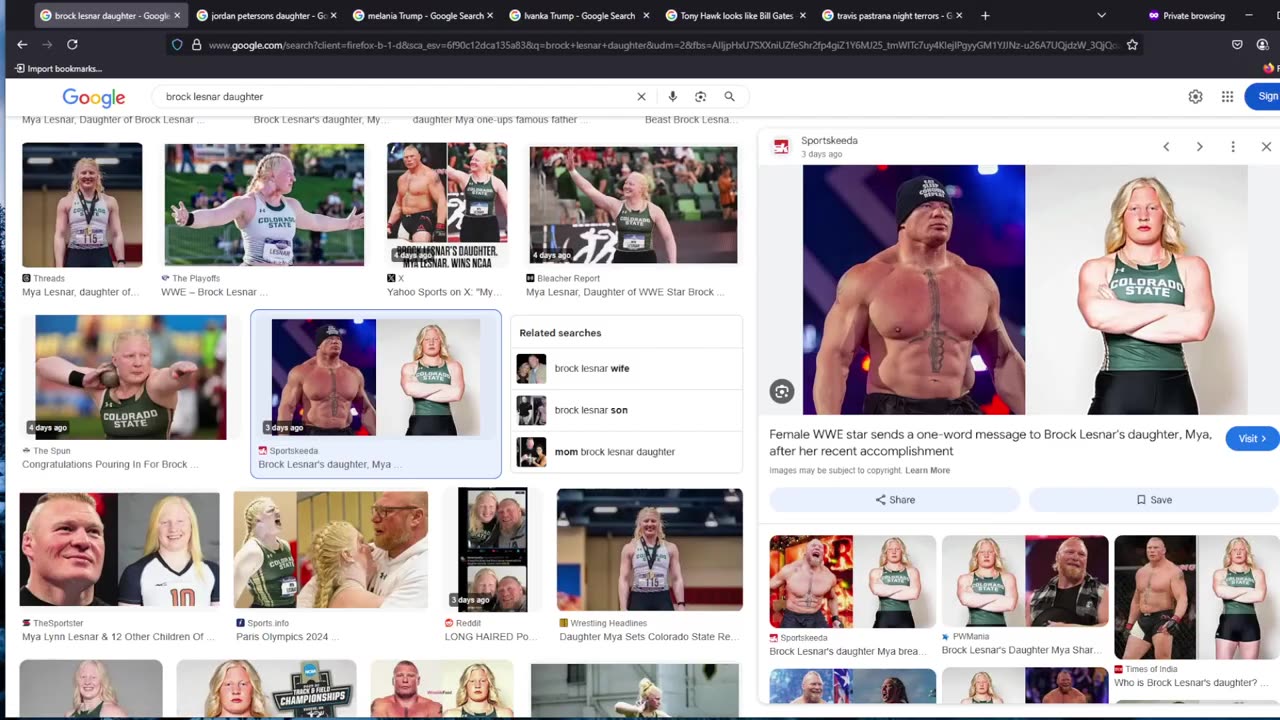Share the previewed image

[895, 500]
